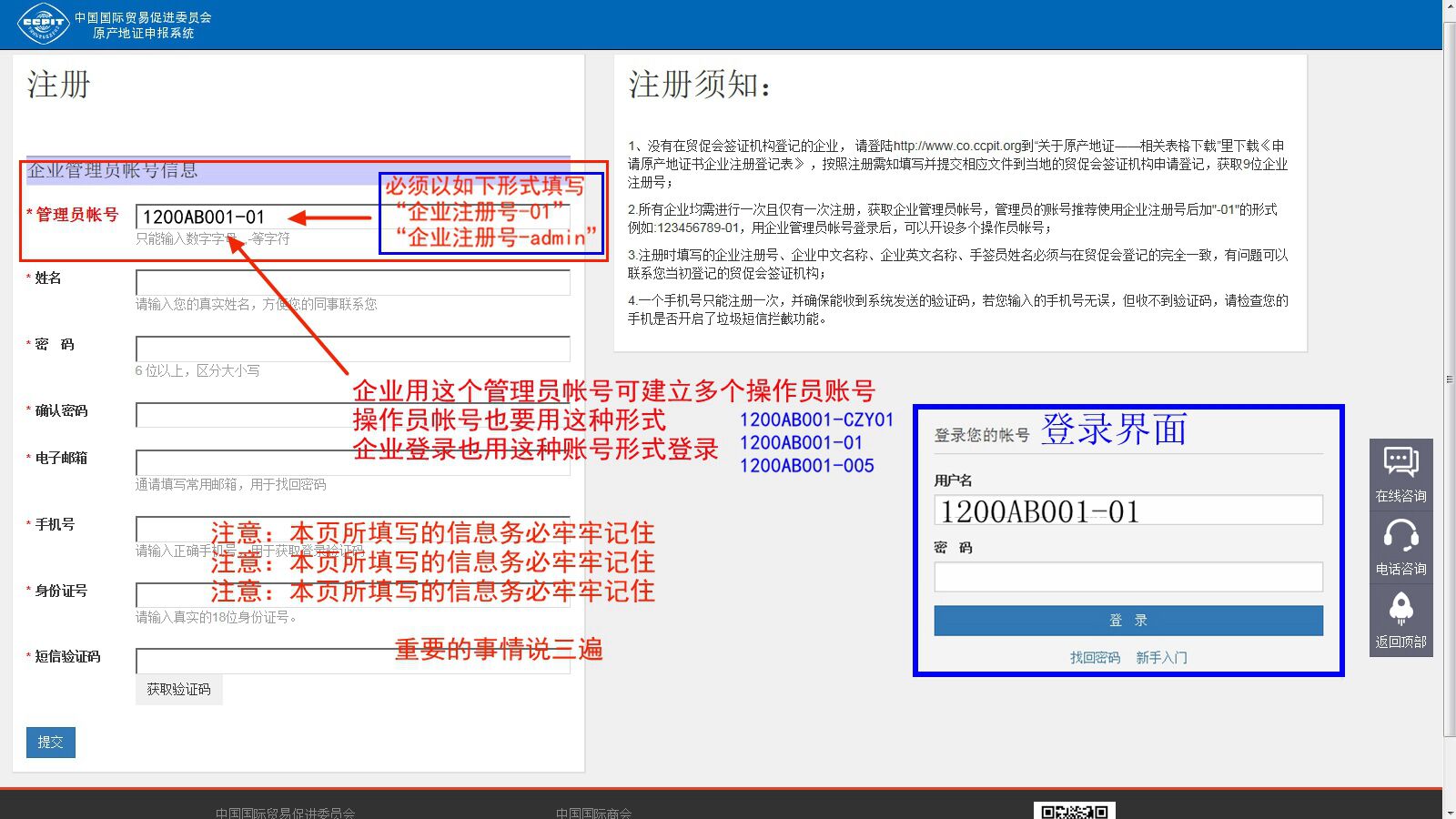
Task: Open the recover password (找回密码) link
Action: [x=1095, y=657]
